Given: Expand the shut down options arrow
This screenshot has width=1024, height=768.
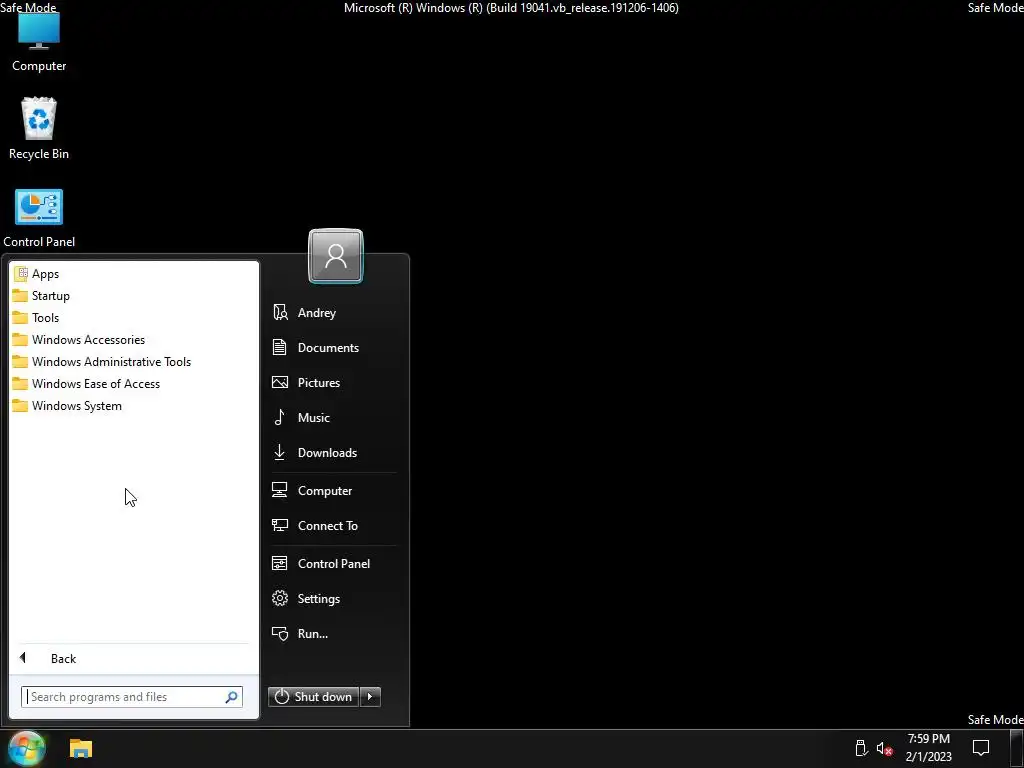Looking at the screenshot, I should [370, 697].
